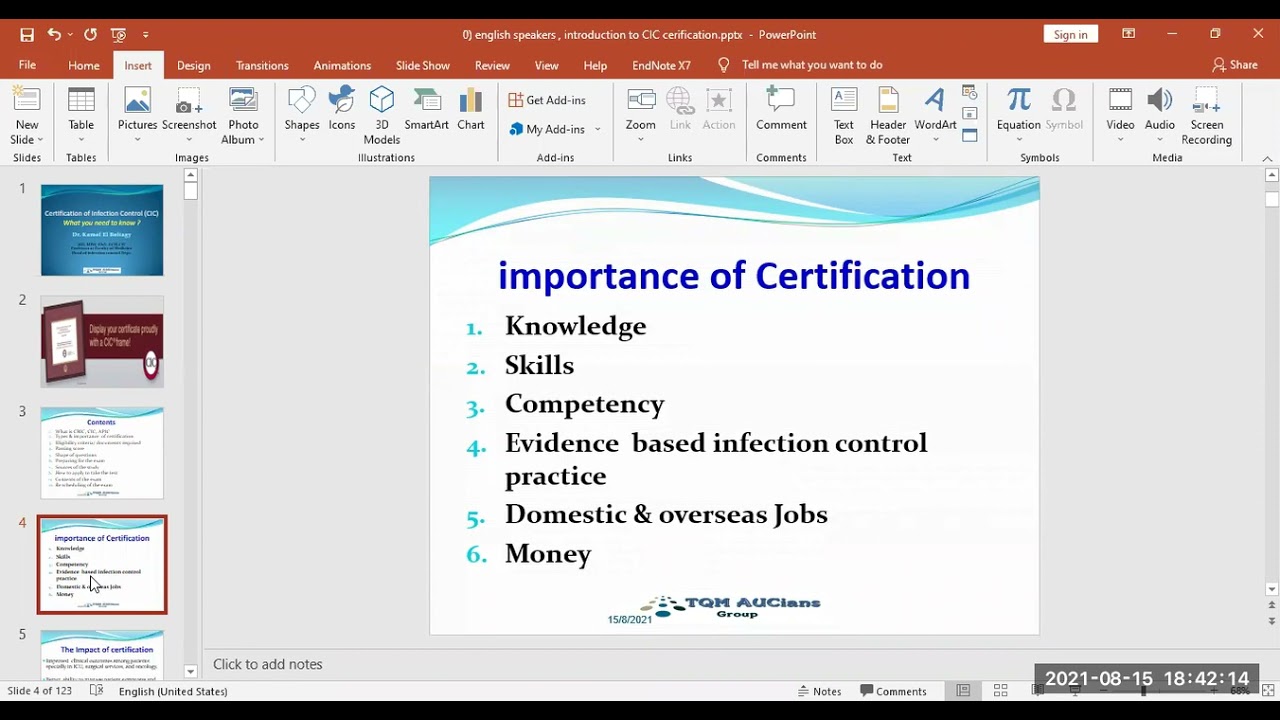Collapse the ribbon with the chevron
Viewport: 1280px width, 720px height.
click(1267, 158)
